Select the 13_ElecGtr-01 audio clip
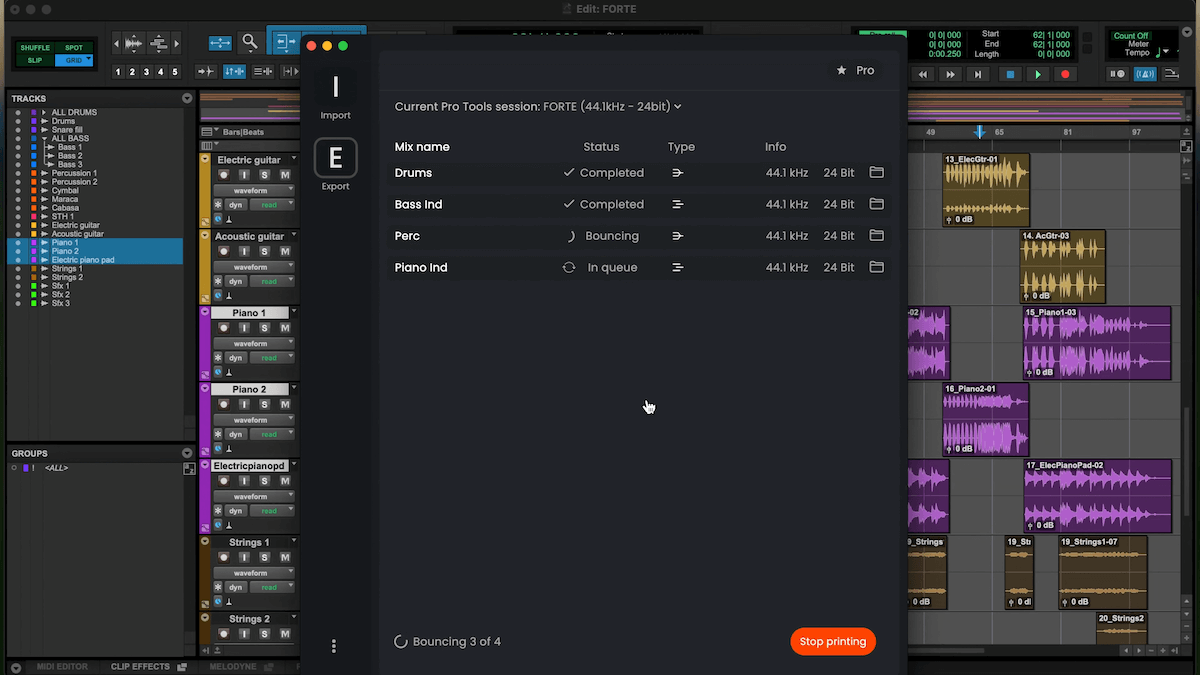This screenshot has height=675, width=1200. click(986, 189)
